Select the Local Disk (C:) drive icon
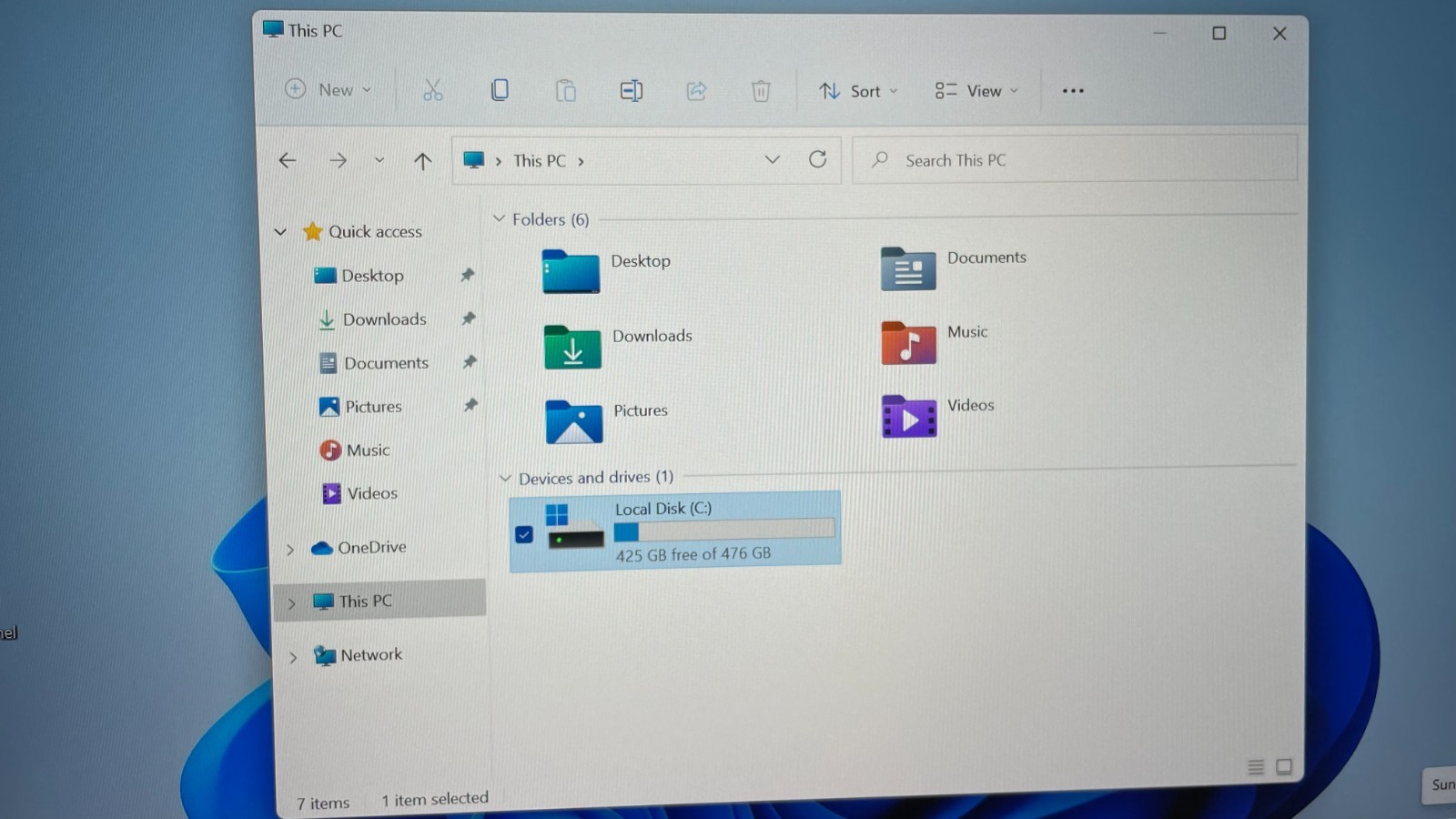This screenshot has height=819, width=1456. click(575, 527)
